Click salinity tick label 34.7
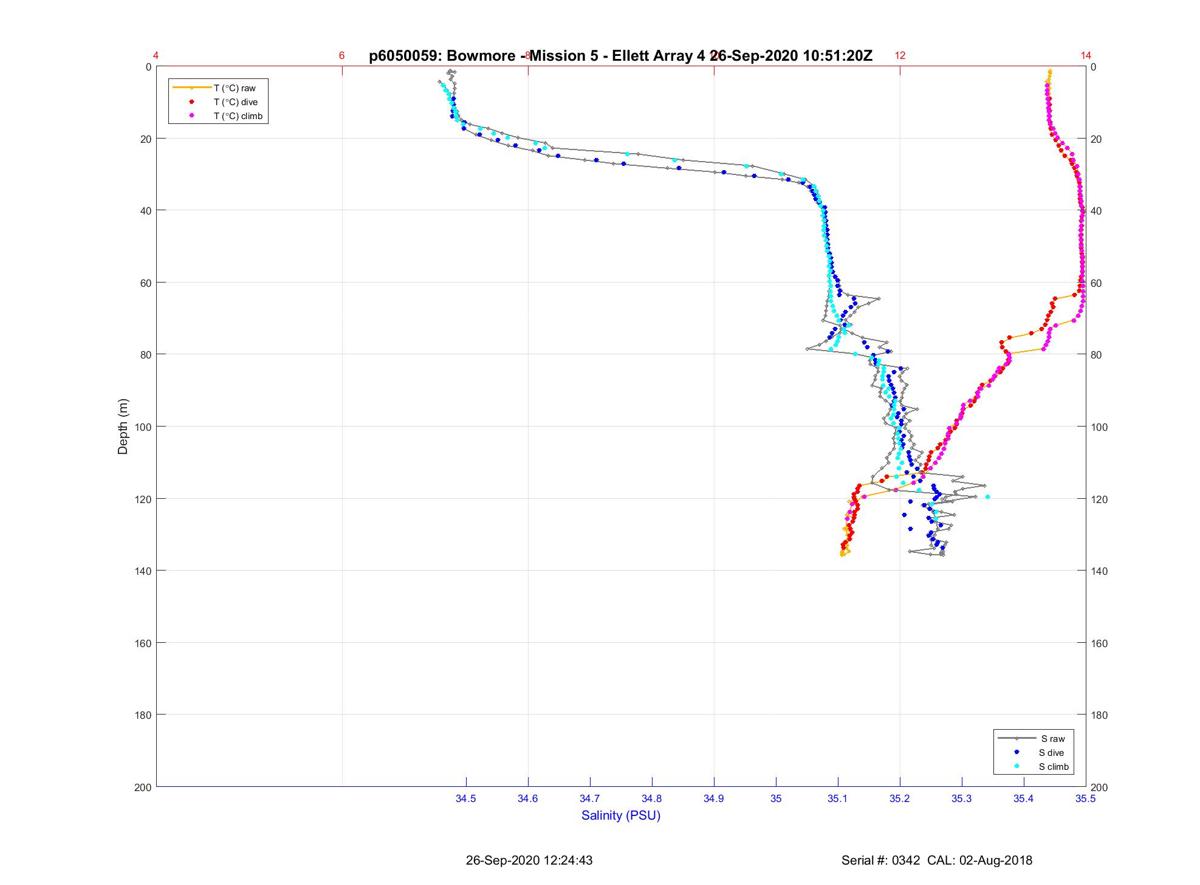 (x=590, y=798)
